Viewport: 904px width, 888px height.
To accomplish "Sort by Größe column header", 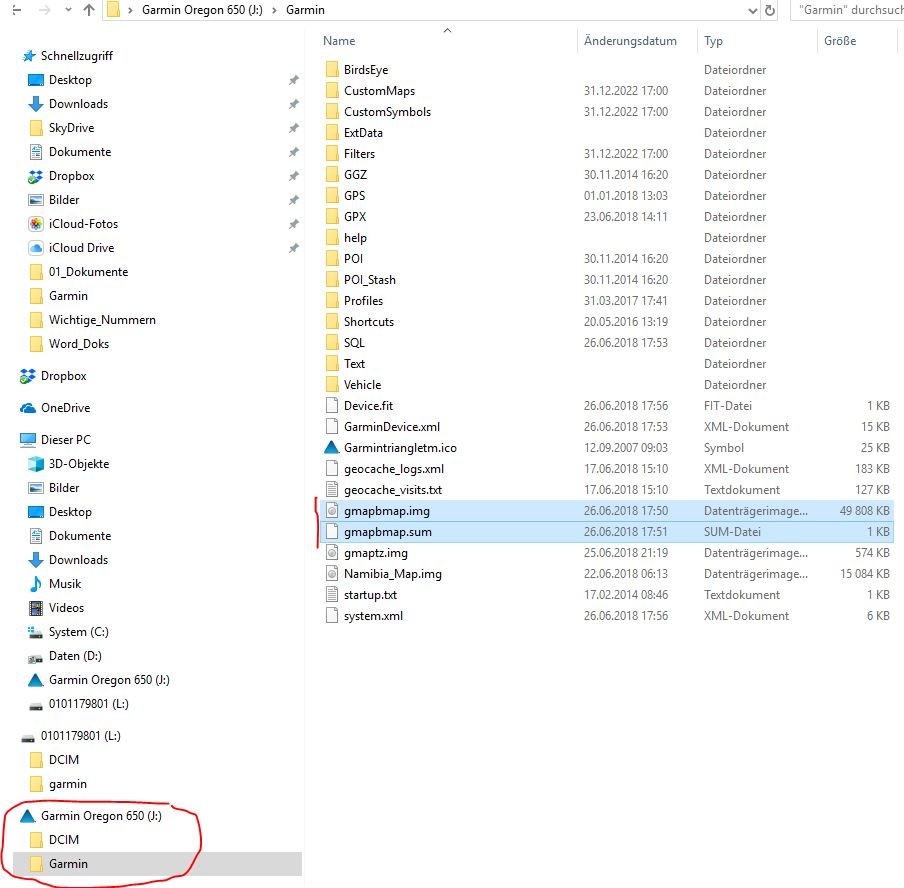I will (x=840, y=41).
